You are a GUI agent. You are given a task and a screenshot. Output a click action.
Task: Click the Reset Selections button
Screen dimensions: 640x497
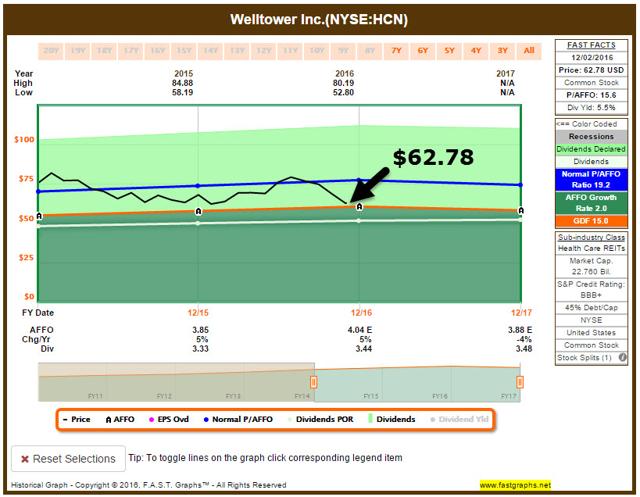pyautogui.click(x=69, y=459)
